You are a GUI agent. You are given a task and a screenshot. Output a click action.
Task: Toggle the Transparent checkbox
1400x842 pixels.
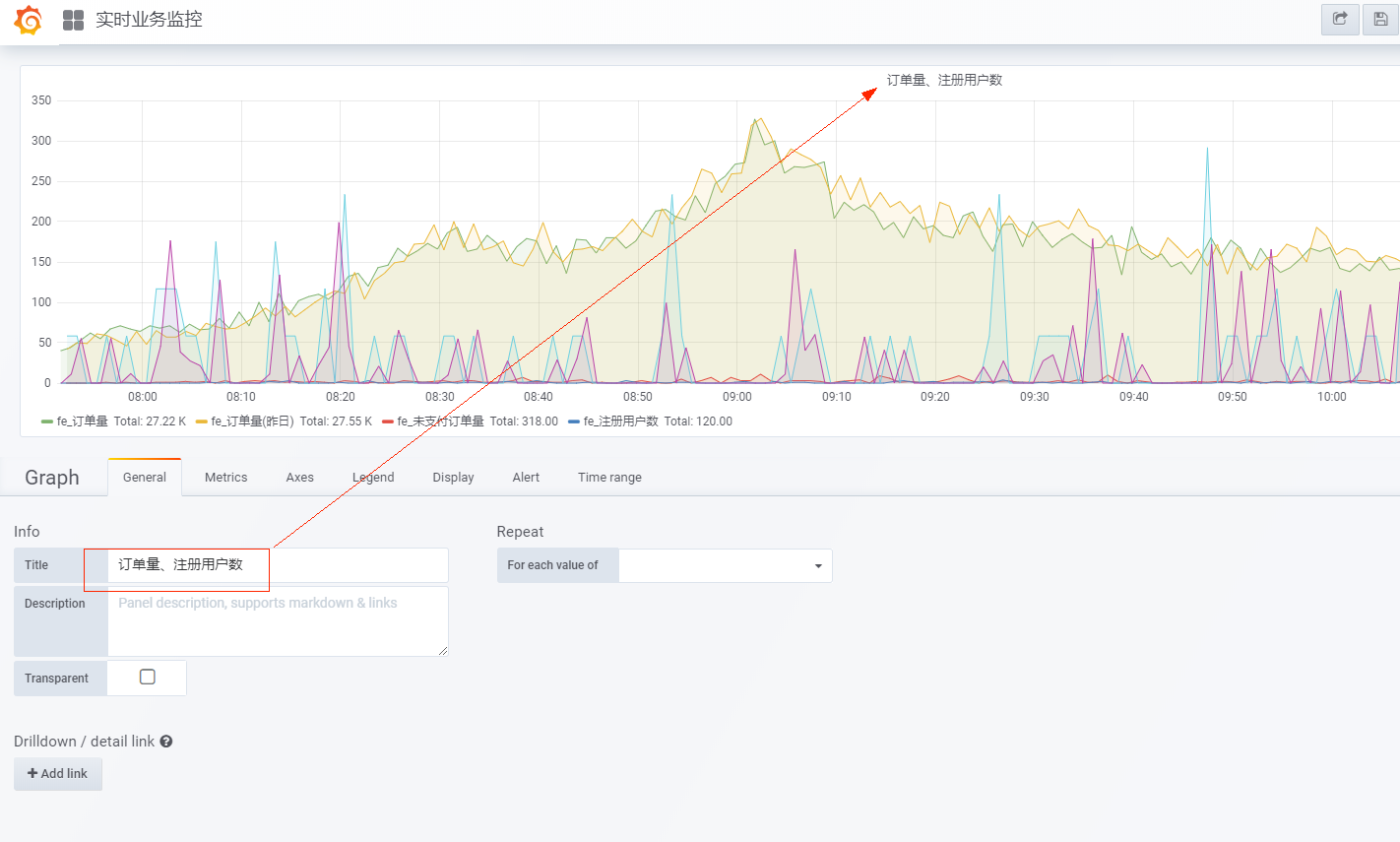pos(148,677)
